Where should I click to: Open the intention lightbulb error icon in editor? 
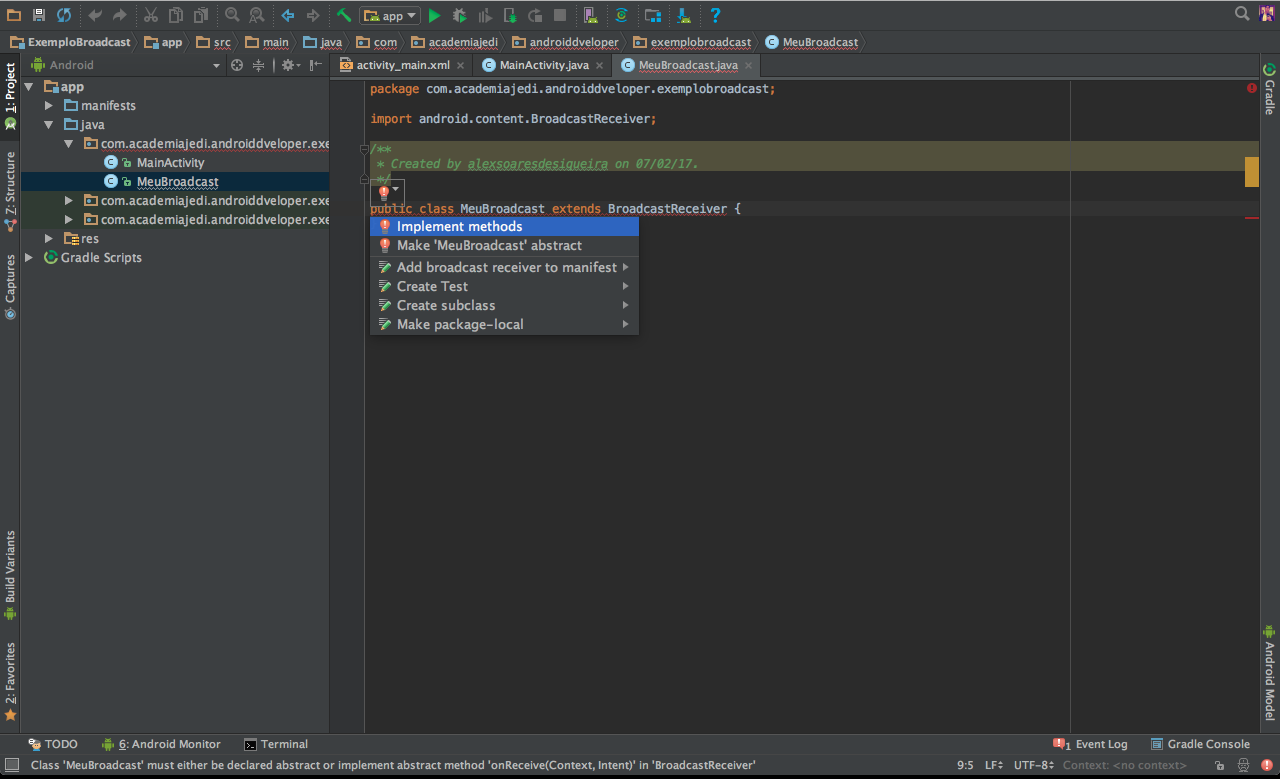(x=384, y=191)
